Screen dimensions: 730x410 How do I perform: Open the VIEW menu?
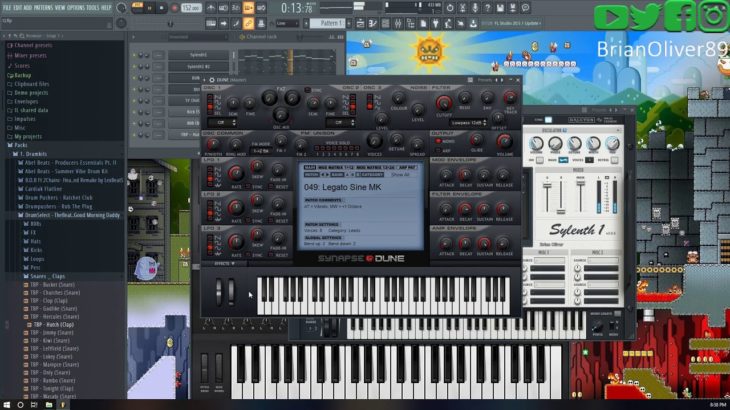click(60, 8)
